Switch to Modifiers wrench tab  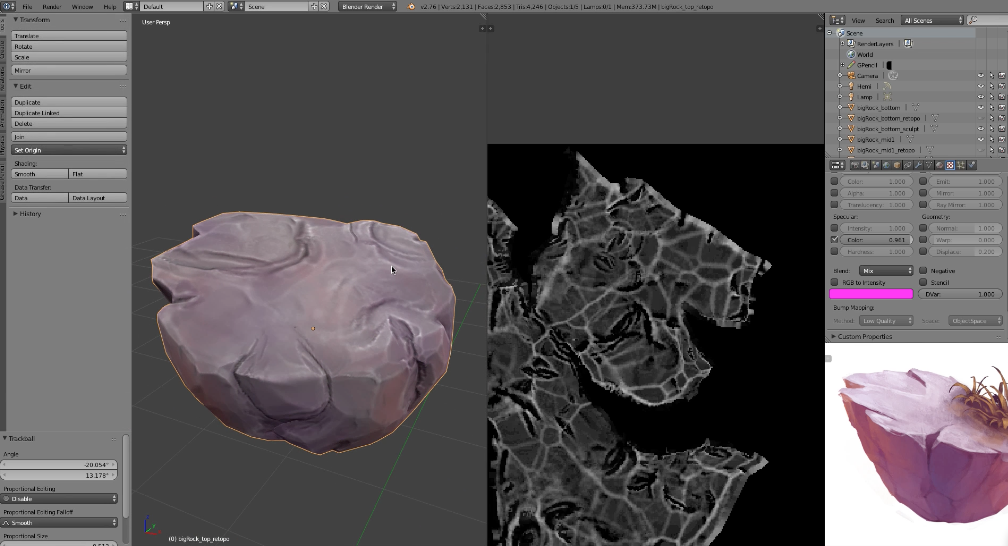coord(918,165)
